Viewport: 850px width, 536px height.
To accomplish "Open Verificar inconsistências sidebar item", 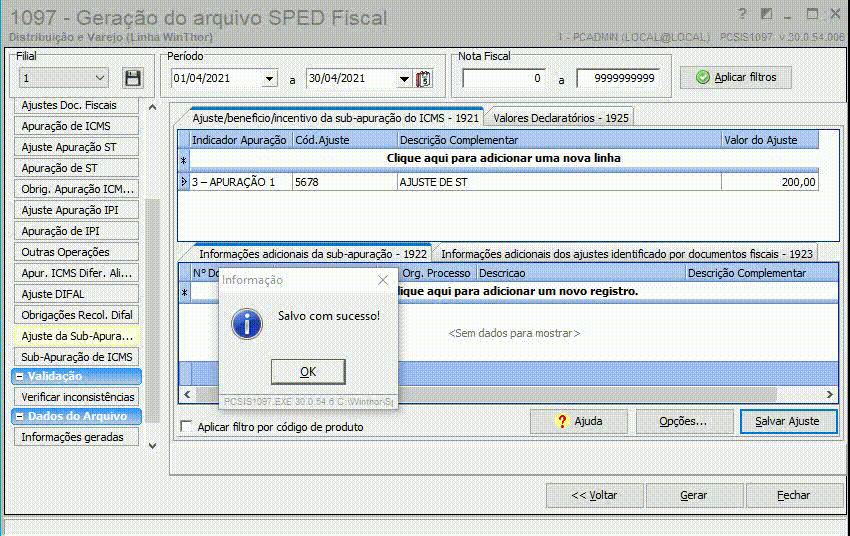I will point(76,397).
